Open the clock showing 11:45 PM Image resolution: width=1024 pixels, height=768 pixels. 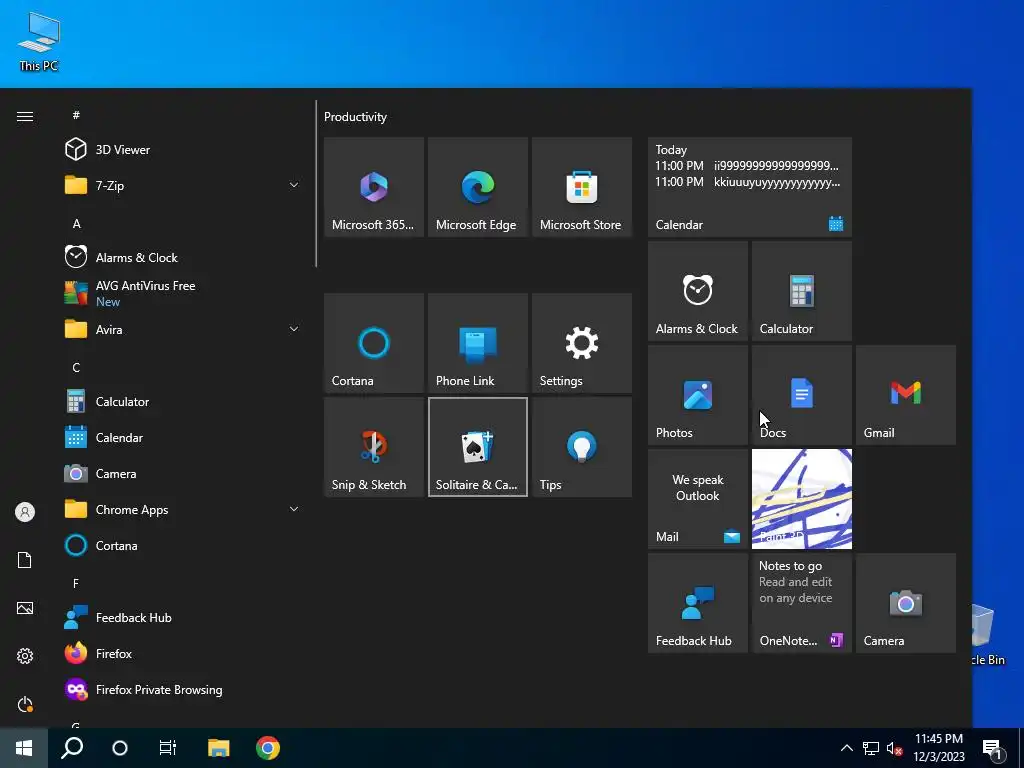coord(938,748)
